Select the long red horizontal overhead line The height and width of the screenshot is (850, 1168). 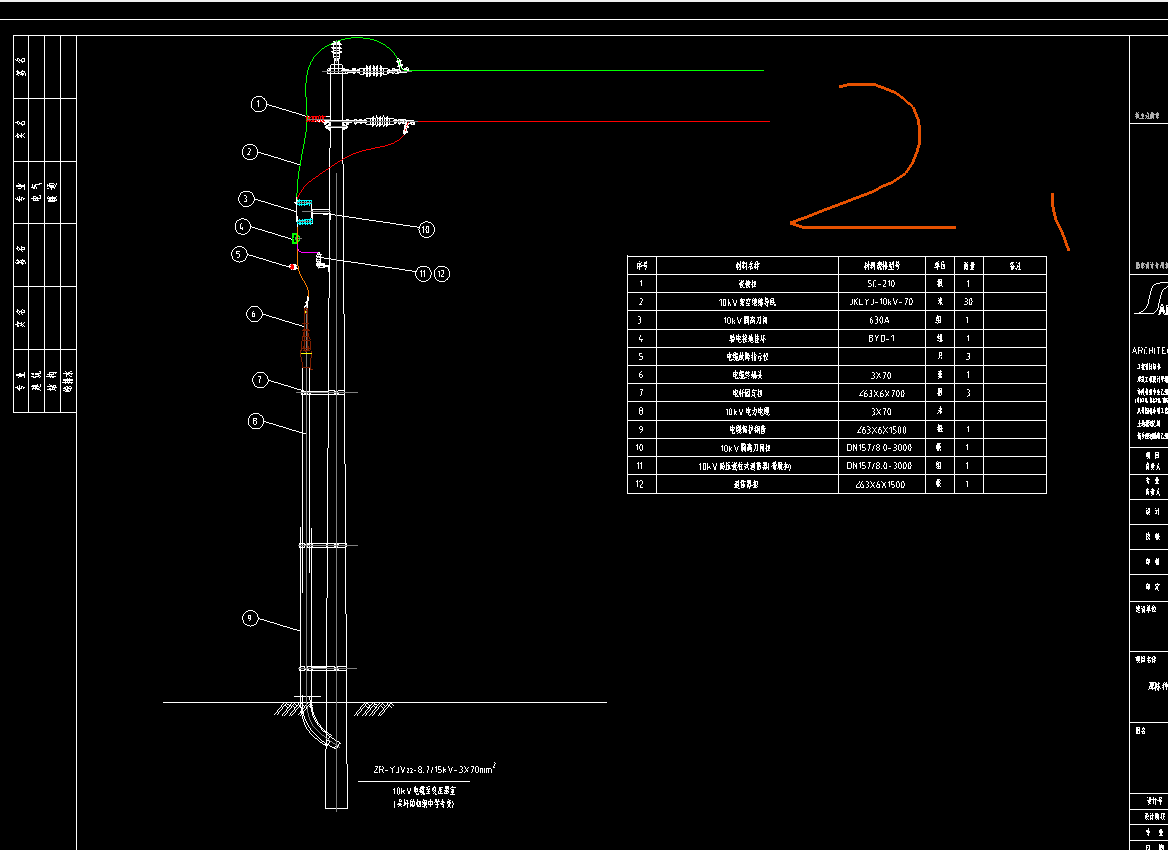pyautogui.click(x=592, y=121)
